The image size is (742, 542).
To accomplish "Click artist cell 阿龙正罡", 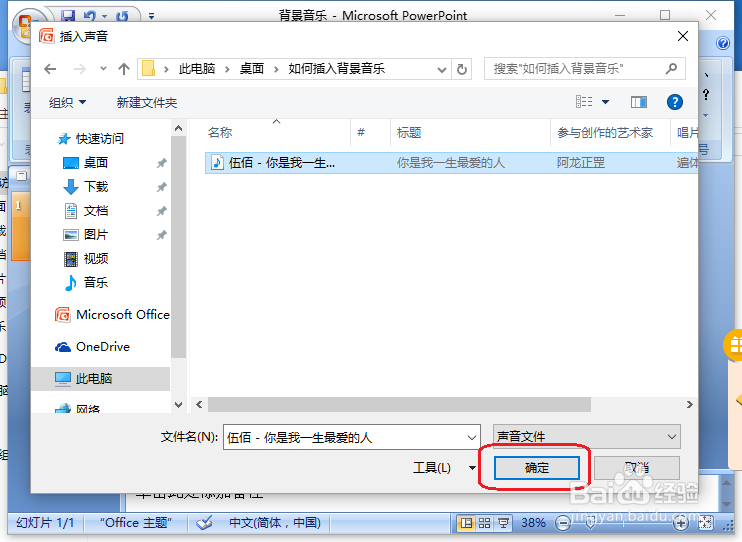I will click(x=581, y=163).
